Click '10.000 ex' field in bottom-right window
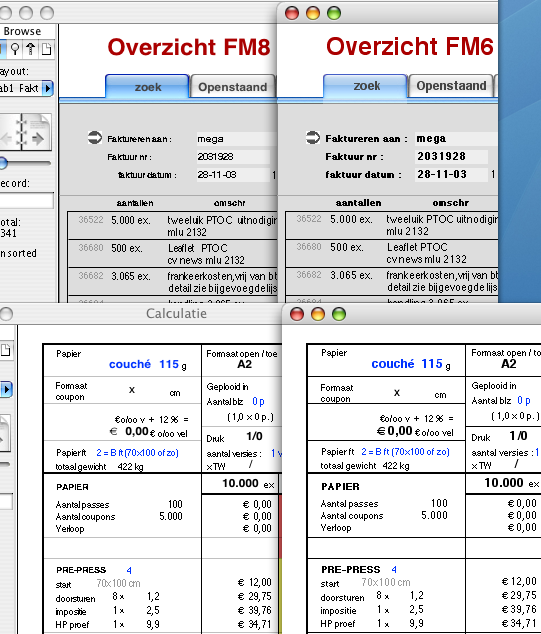Viewport: 541px width, 634px height. click(511, 483)
